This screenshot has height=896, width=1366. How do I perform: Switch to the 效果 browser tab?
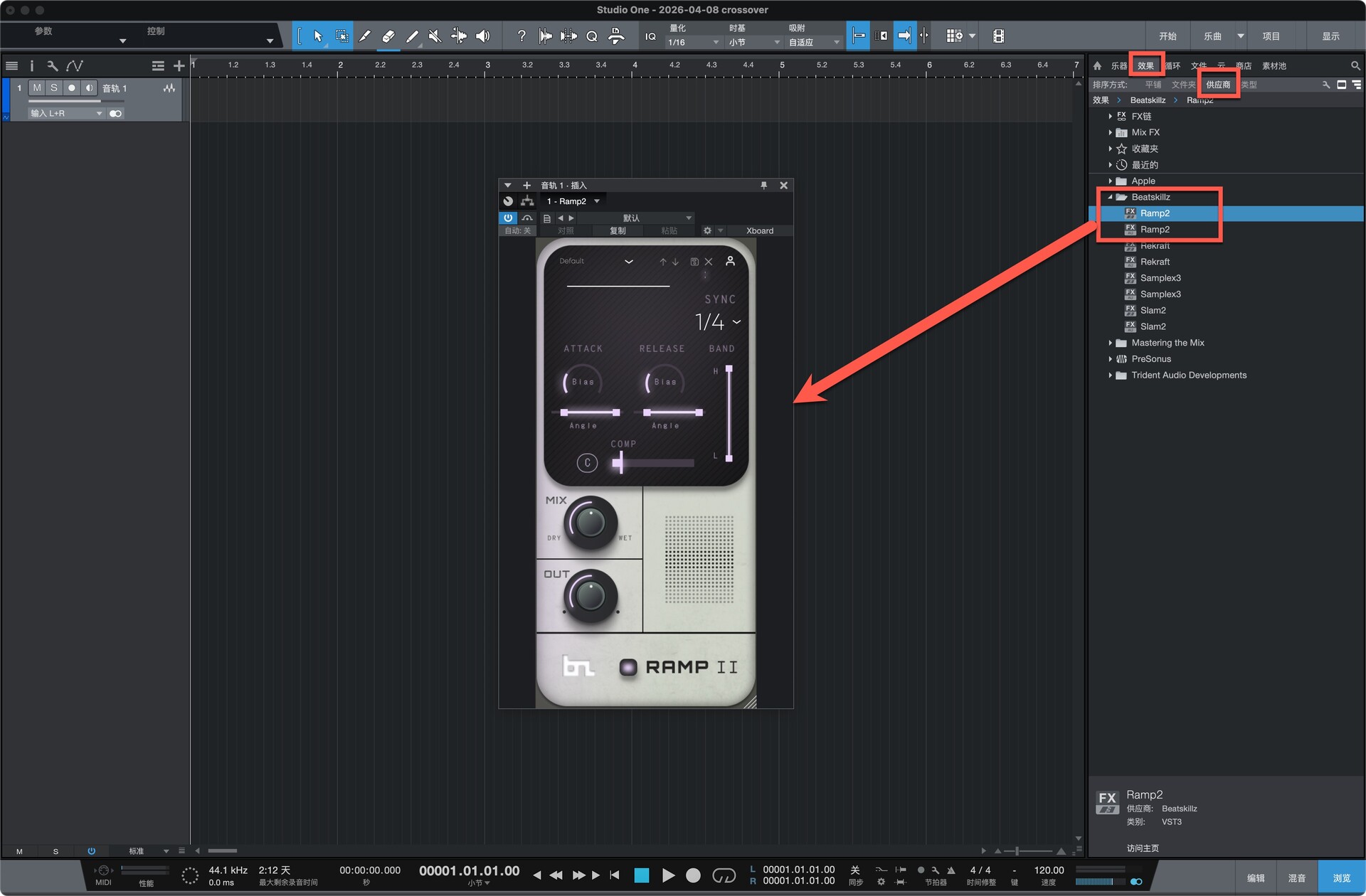(x=1145, y=66)
